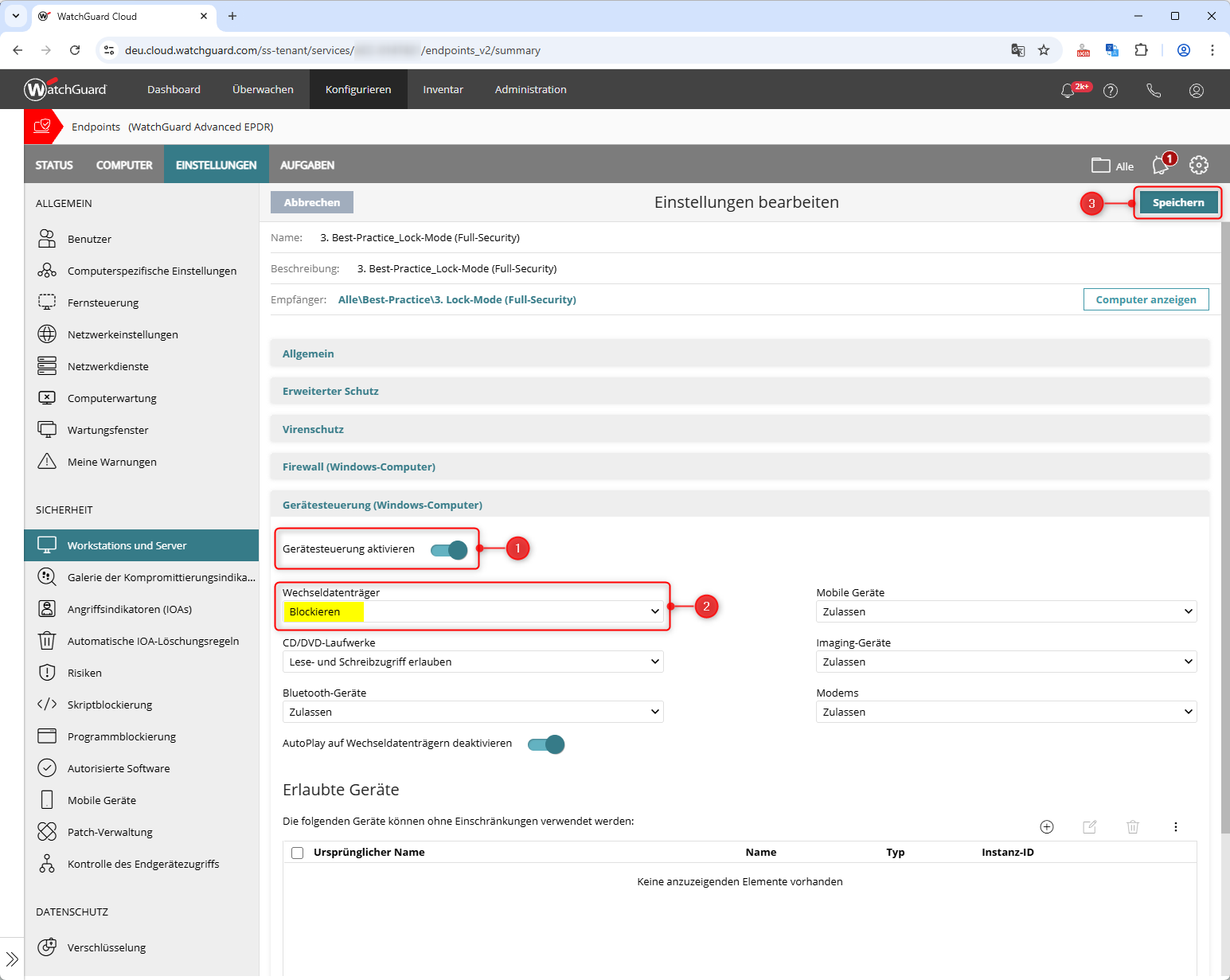The height and width of the screenshot is (980, 1230).
Task: Click the phone support icon
Action: [1153, 91]
